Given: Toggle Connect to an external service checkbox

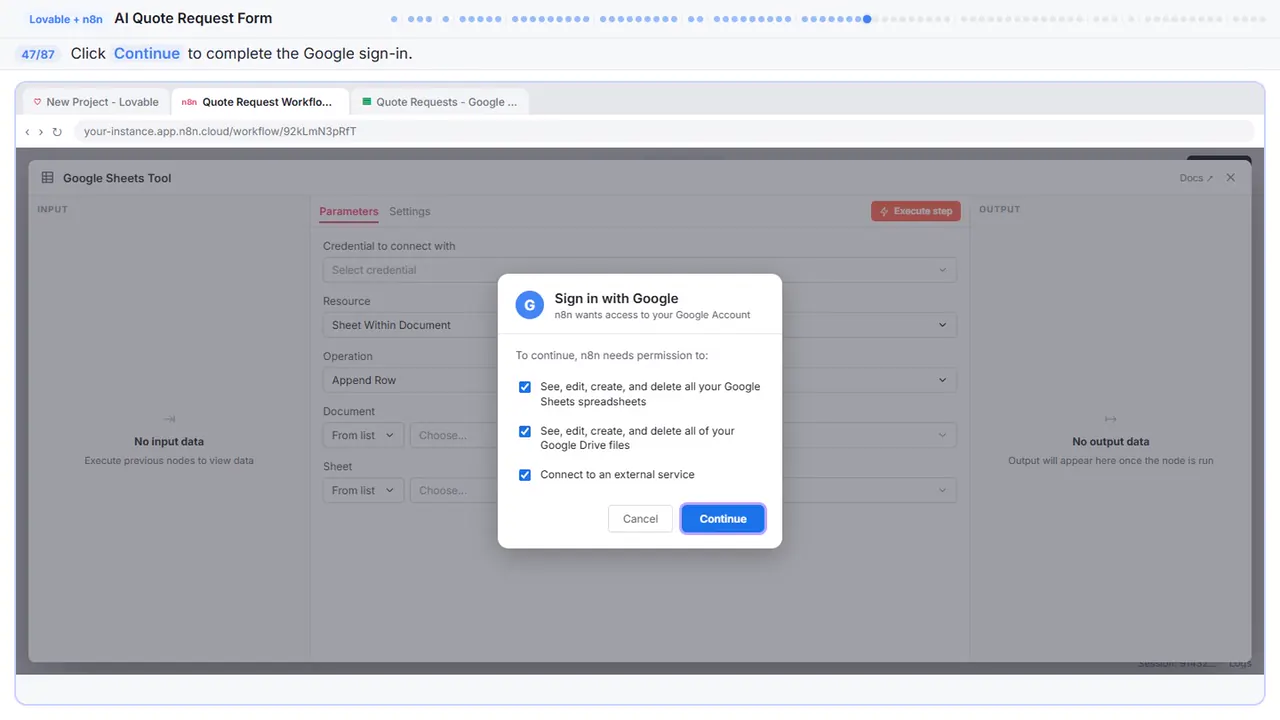Looking at the screenshot, I should point(525,475).
